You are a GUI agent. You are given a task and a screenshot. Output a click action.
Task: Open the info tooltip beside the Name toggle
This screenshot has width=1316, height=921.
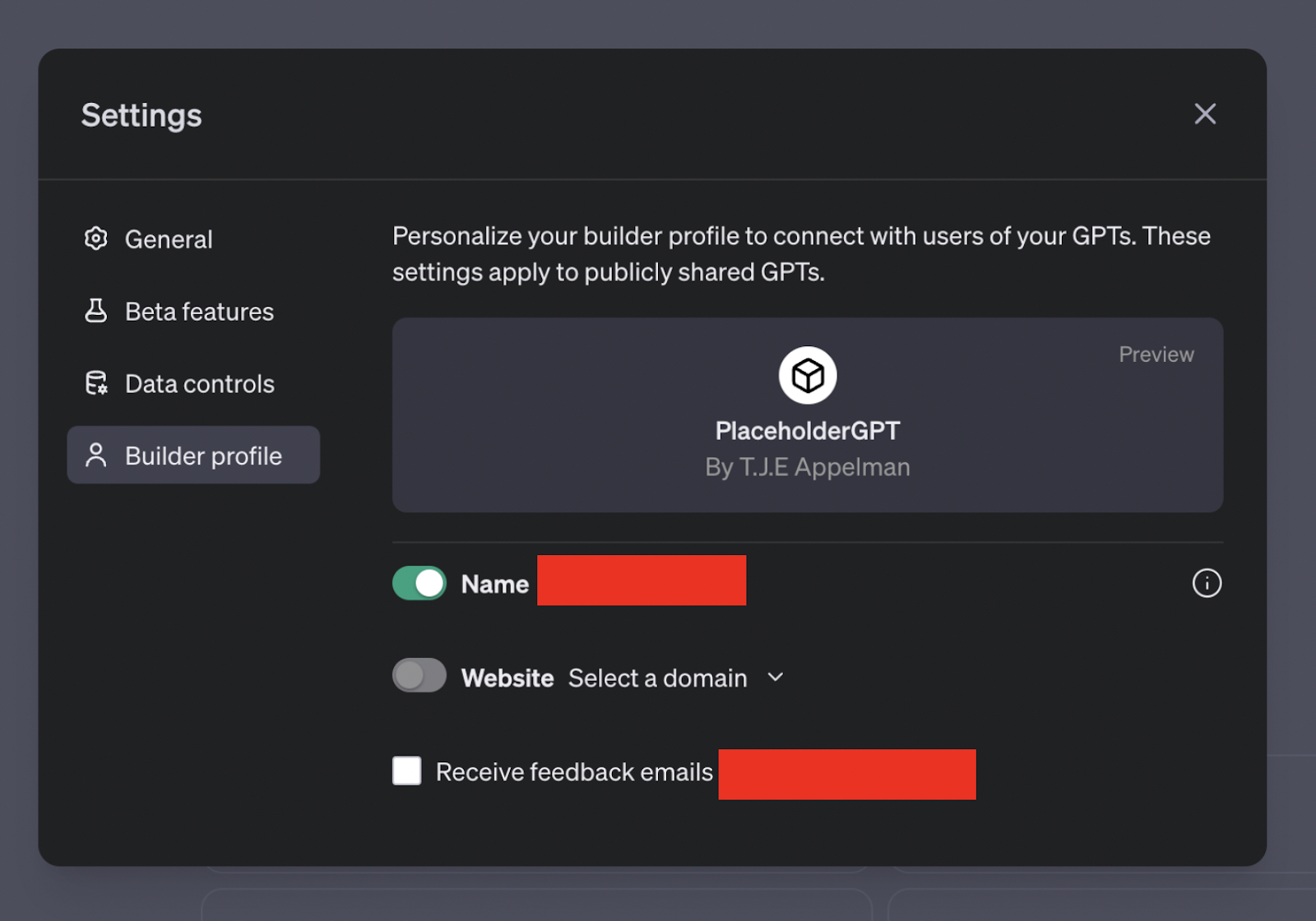click(x=1206, y=583)
